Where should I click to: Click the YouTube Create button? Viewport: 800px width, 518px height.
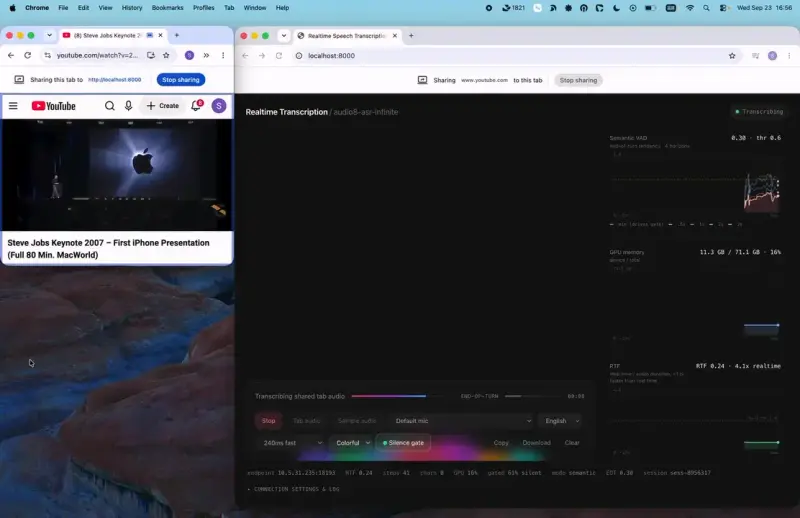pyautogui.click(x=163, y=106)
